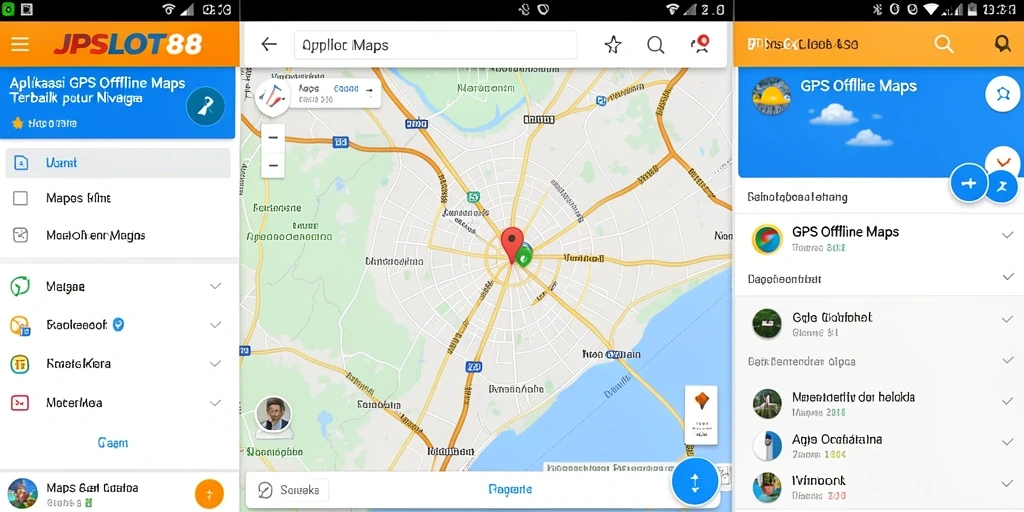The height and width of the screenshot is (512, 1024).
Task: Expand the GPS Offline Maps list row
Action: coord(1007,235)
